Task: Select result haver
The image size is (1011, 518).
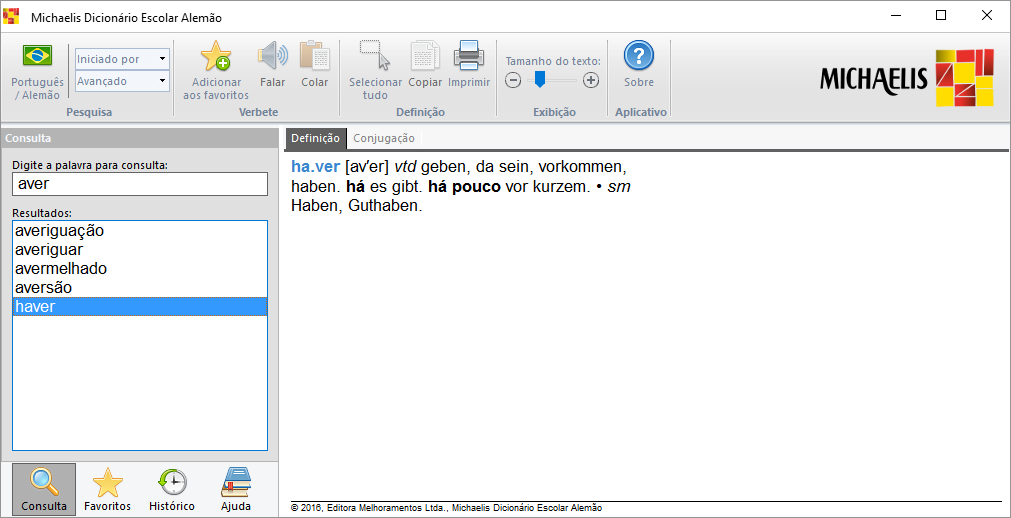Action: pyautogui.click(x=140, y=306)
